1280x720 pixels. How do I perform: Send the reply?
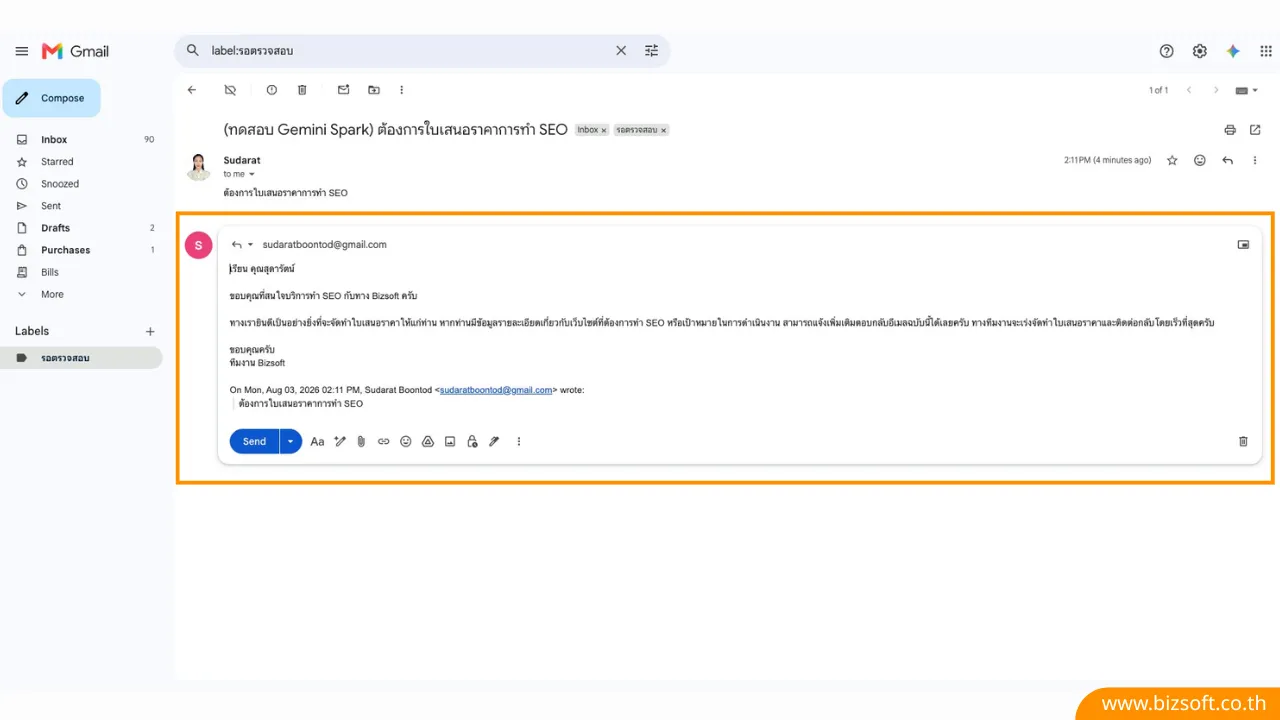[x=254, y=441]
